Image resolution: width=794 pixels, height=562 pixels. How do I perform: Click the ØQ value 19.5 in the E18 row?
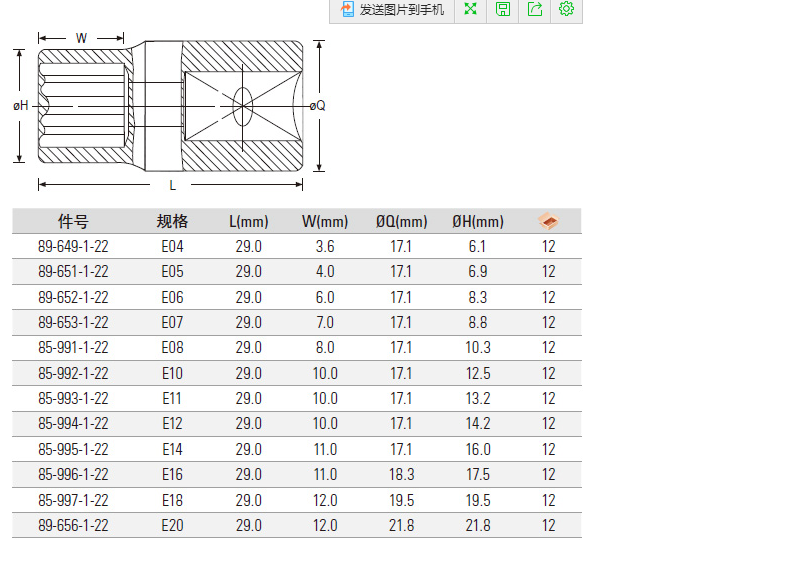(402, 501)
